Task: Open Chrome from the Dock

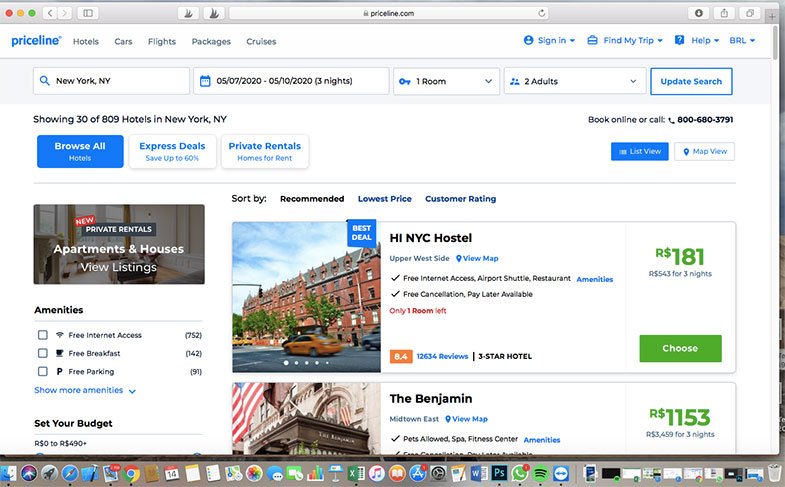Action: pyautogui.click(x=131, y=473)
